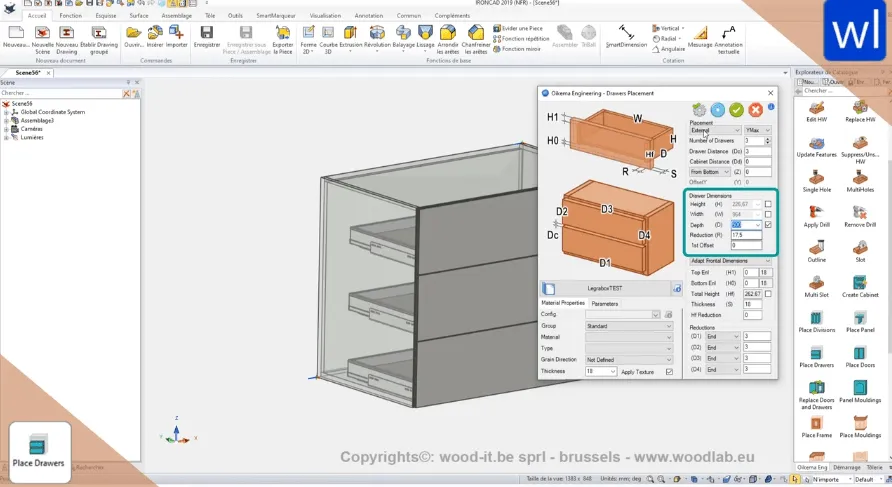Click the Create Cabinet catalog icon
Viewport: 892px width, 487px height.
pyautogui.click(x=859, y=281)
